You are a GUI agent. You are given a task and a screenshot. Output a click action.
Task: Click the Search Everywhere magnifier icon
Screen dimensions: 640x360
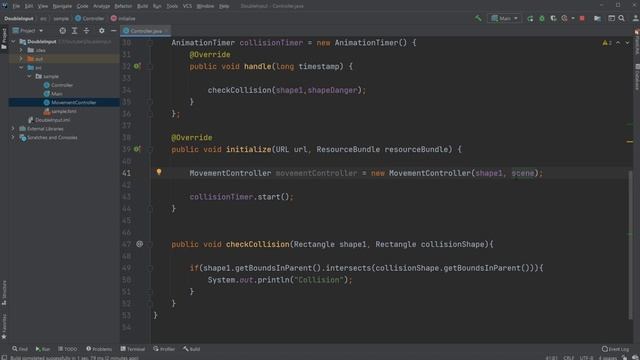point(622,18)
